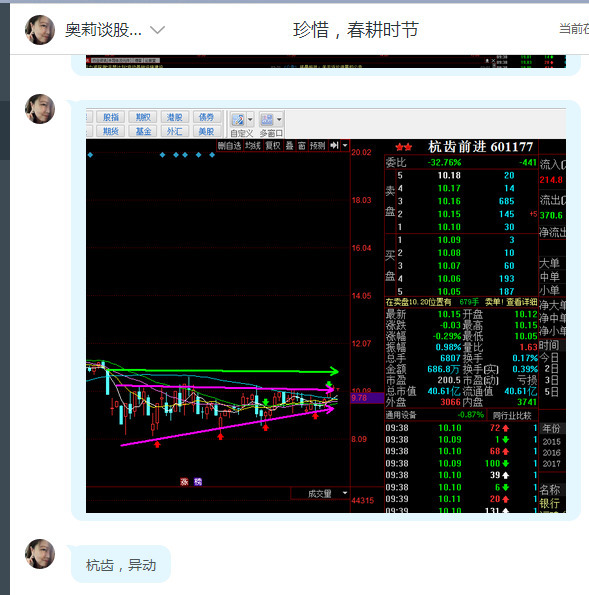
Task: Click the 同行业比较 button
Action: pos(512,416)
